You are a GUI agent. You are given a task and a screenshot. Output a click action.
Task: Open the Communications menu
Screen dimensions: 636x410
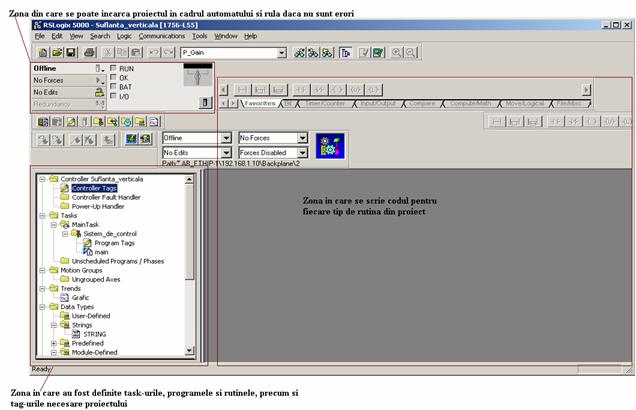pos(162,36)
